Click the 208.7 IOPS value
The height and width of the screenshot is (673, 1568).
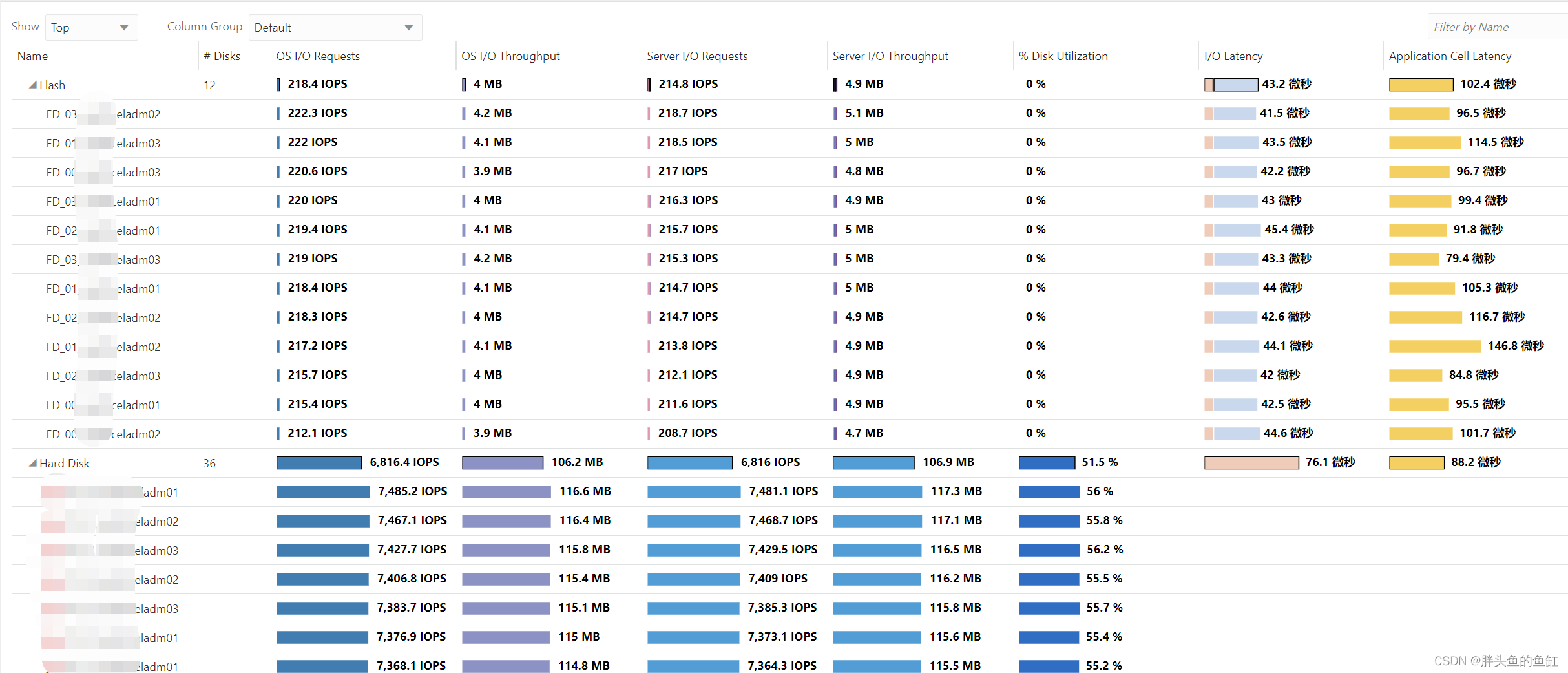point(688,433)
